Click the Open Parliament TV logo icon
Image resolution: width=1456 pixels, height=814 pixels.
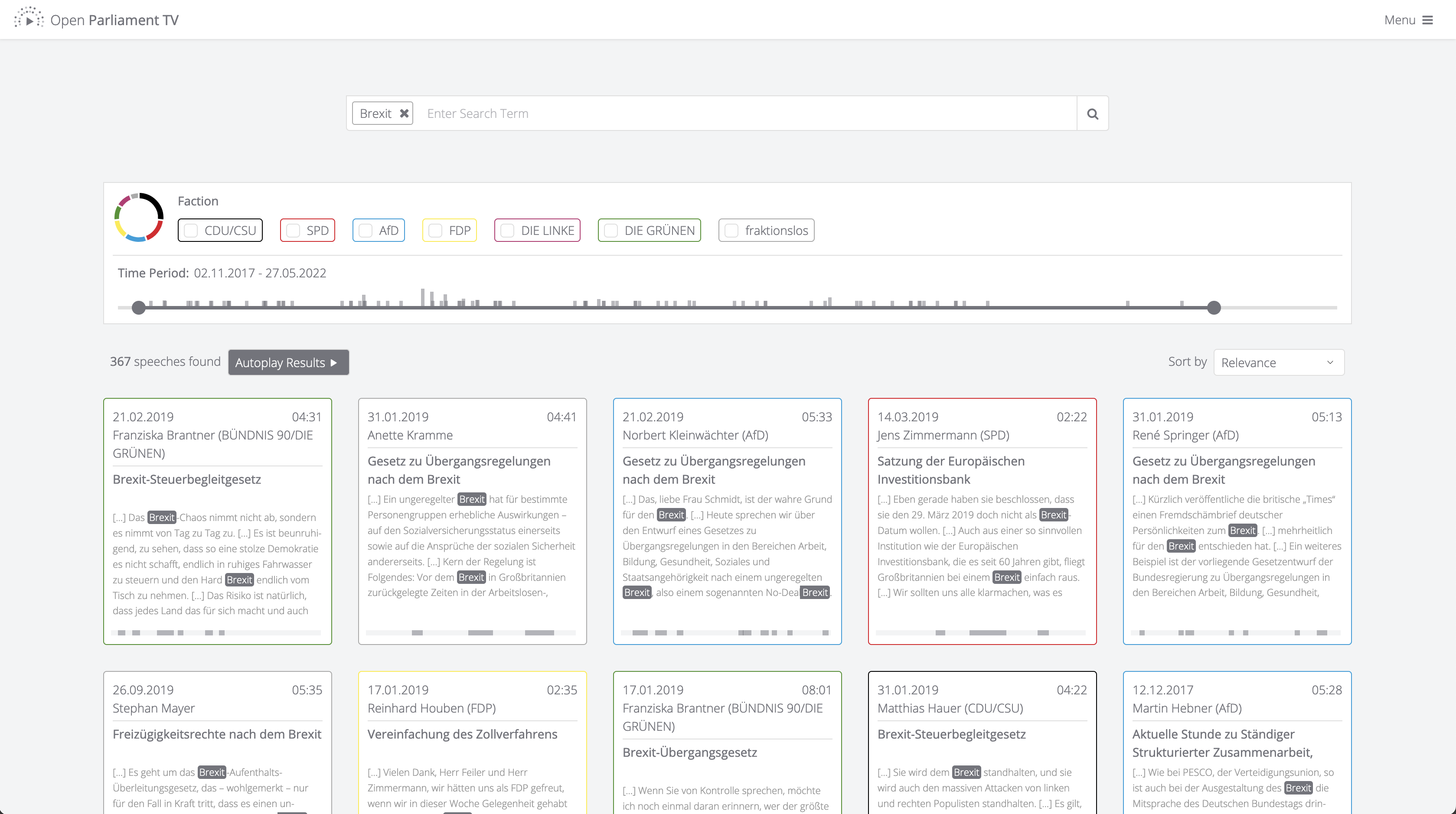[29, 19]
